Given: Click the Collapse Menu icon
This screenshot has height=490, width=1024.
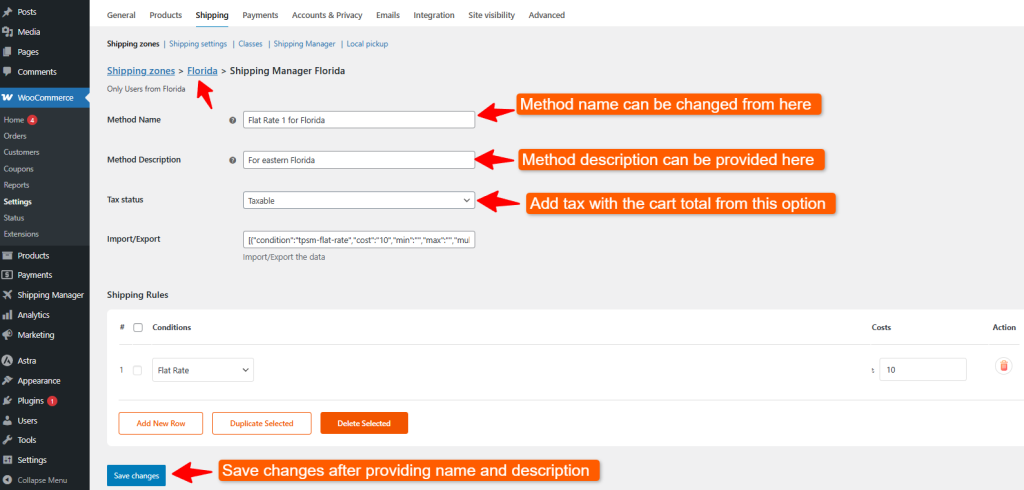Looking at the screenshot, I should 8,480.
